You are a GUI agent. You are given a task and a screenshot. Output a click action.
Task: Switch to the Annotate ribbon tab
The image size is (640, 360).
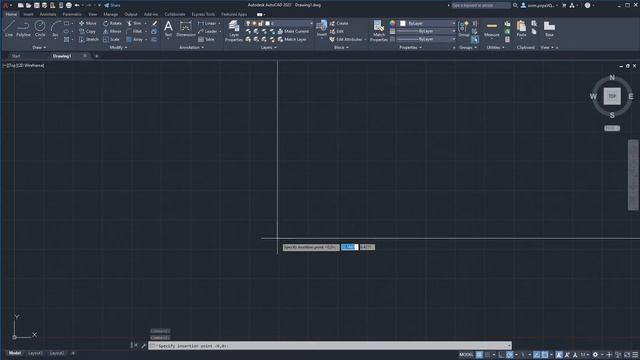[48, 14]
